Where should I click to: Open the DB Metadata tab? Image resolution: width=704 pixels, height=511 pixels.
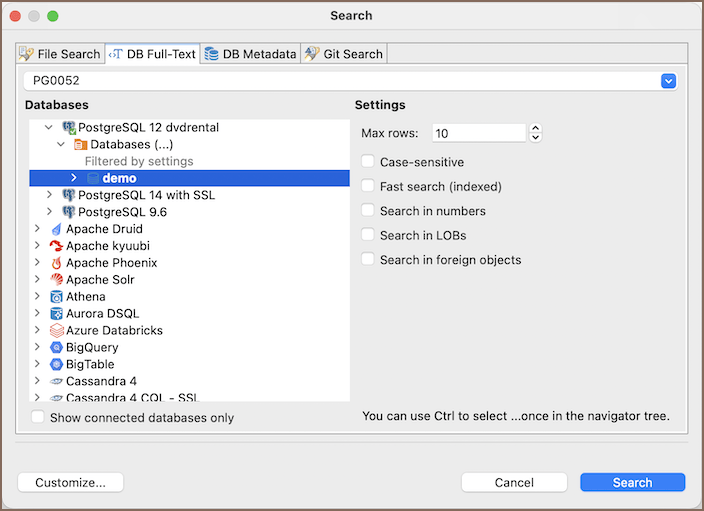(251, 54)
